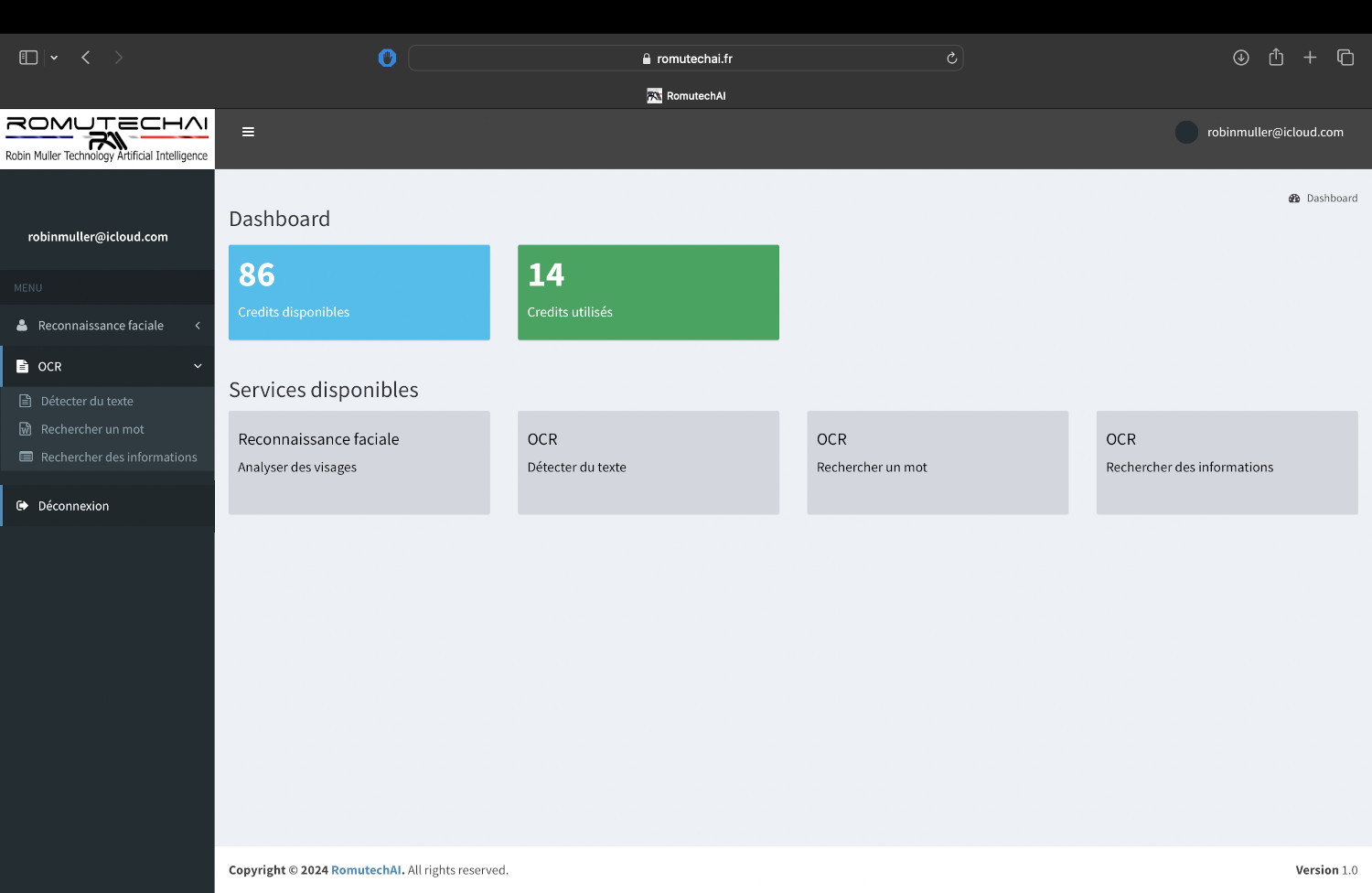Click the Déconnexion logout item
1372x893 pixels.
73,506
